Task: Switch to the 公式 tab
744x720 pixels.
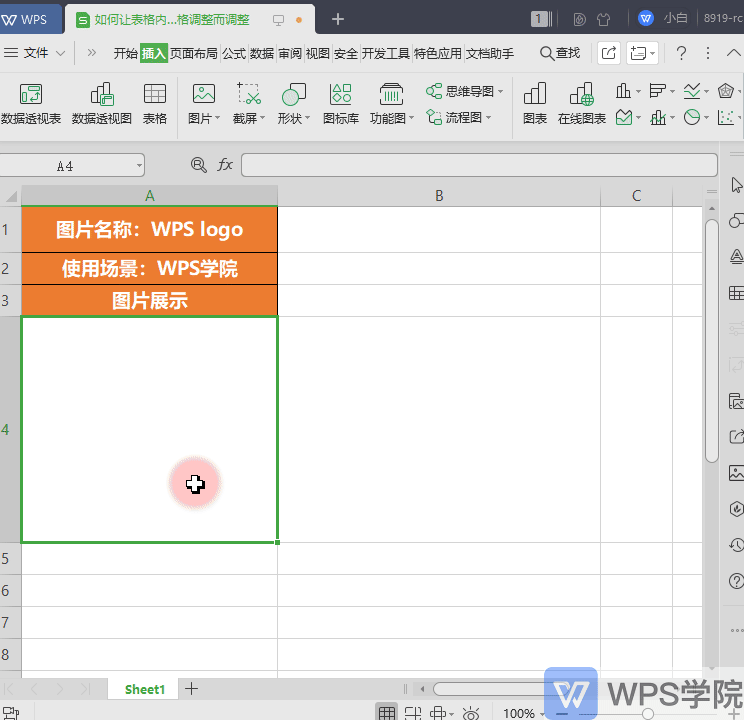Action: pos(234,53)
